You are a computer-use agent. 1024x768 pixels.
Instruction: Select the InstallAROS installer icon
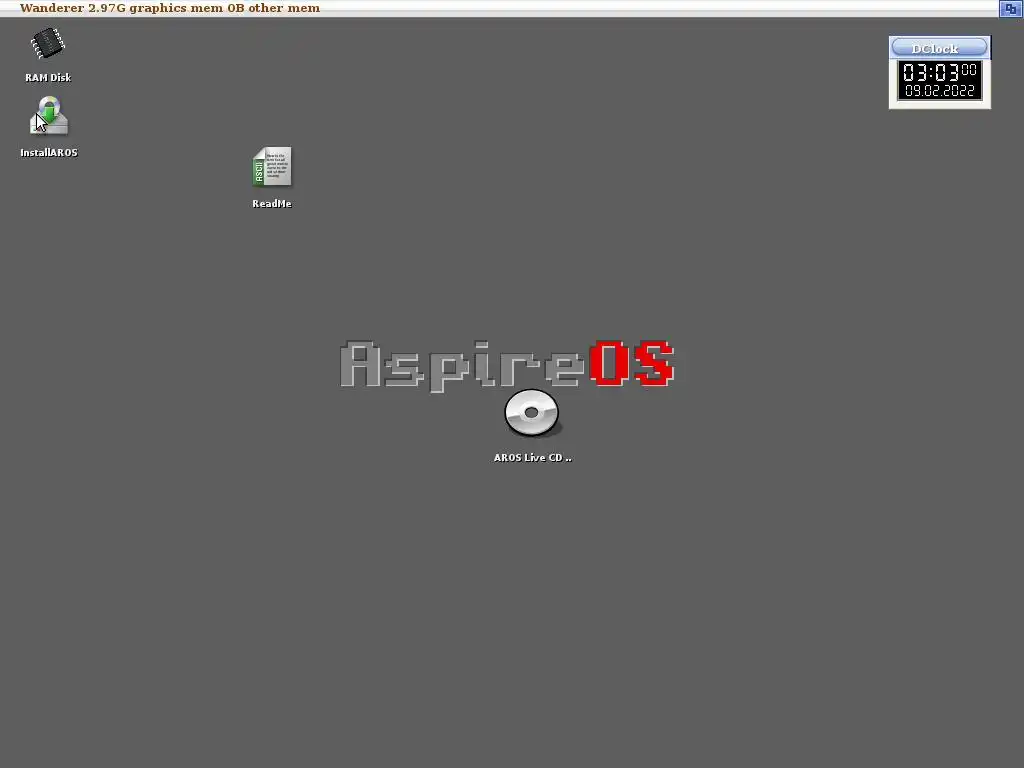tap(49, 116)
